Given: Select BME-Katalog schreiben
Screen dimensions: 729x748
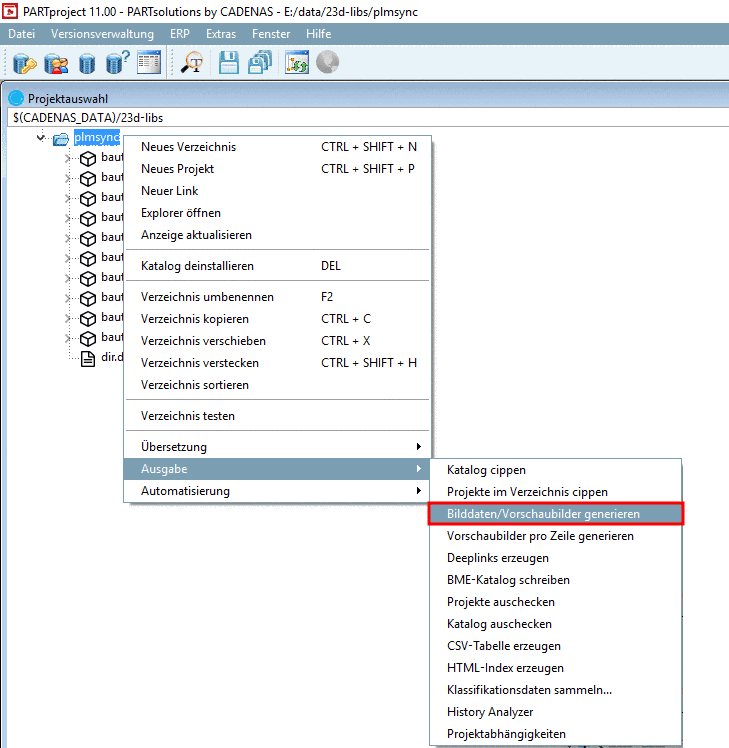Looking at the screenshot, I should [x=556, y=580].
